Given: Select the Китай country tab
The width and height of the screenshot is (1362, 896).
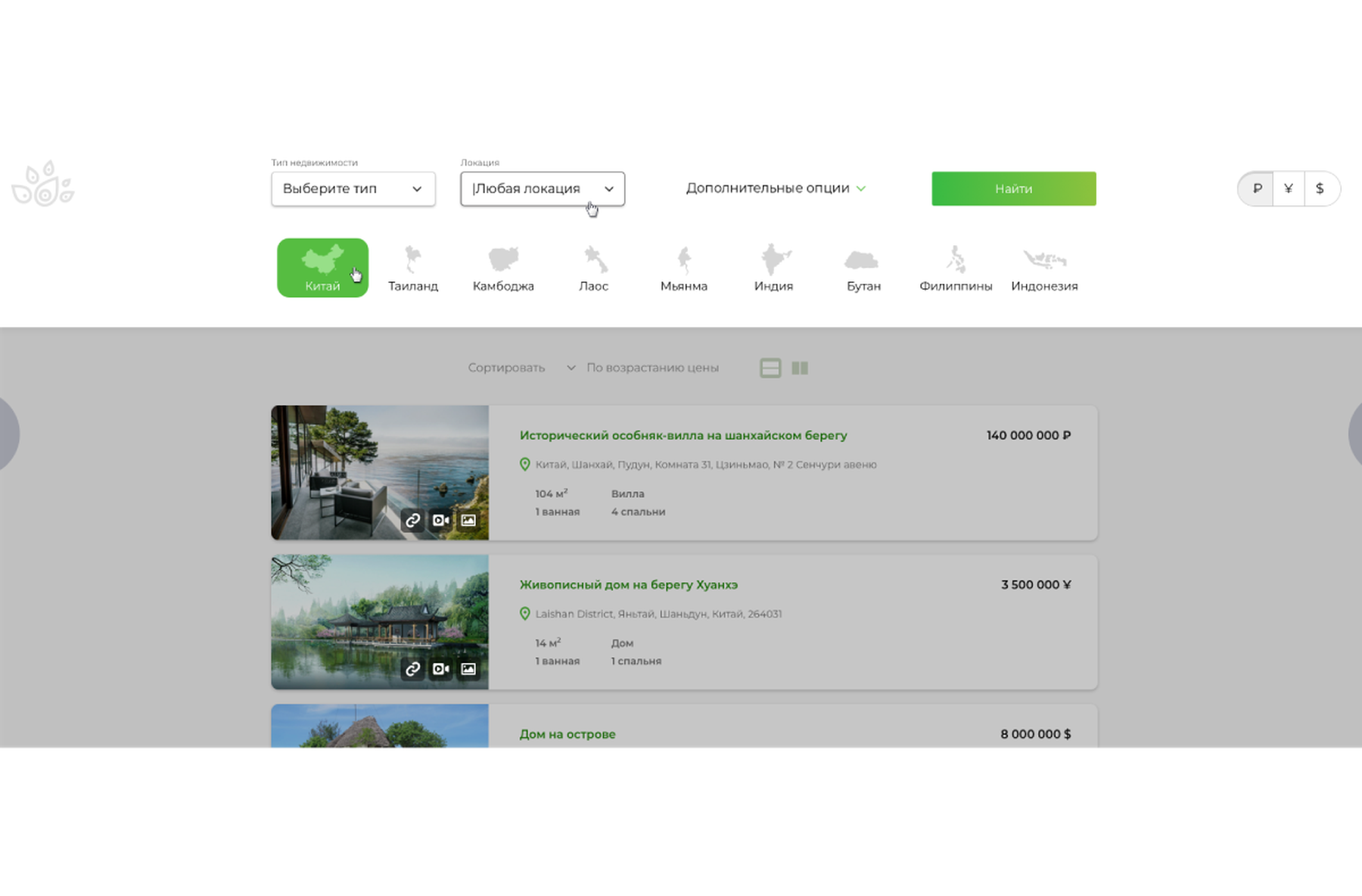Looking at the screenshot, I should (x=322, y=268).
